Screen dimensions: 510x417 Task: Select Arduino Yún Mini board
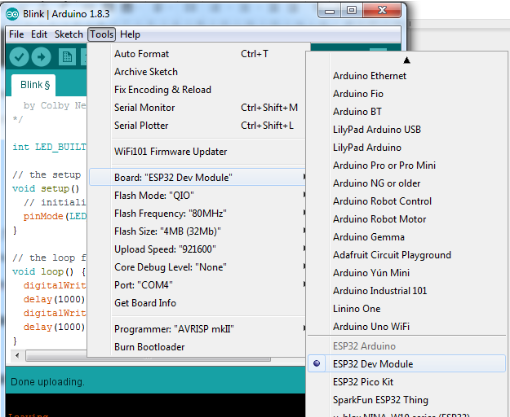tap(406, 273)
